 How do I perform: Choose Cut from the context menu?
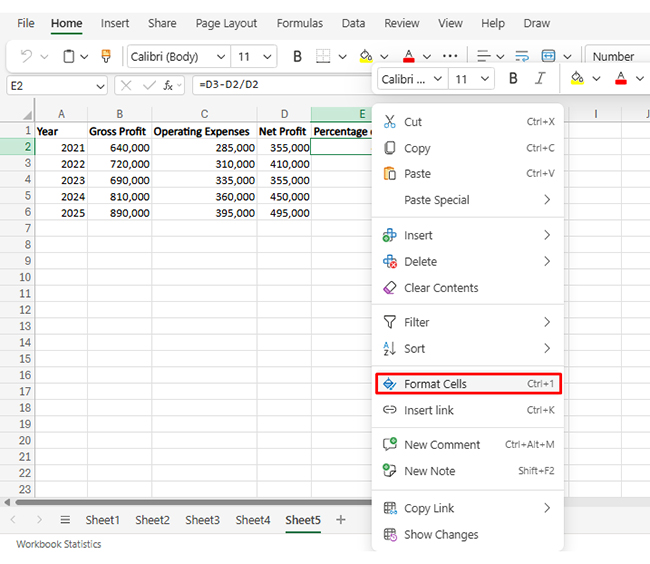click(469, 122)
